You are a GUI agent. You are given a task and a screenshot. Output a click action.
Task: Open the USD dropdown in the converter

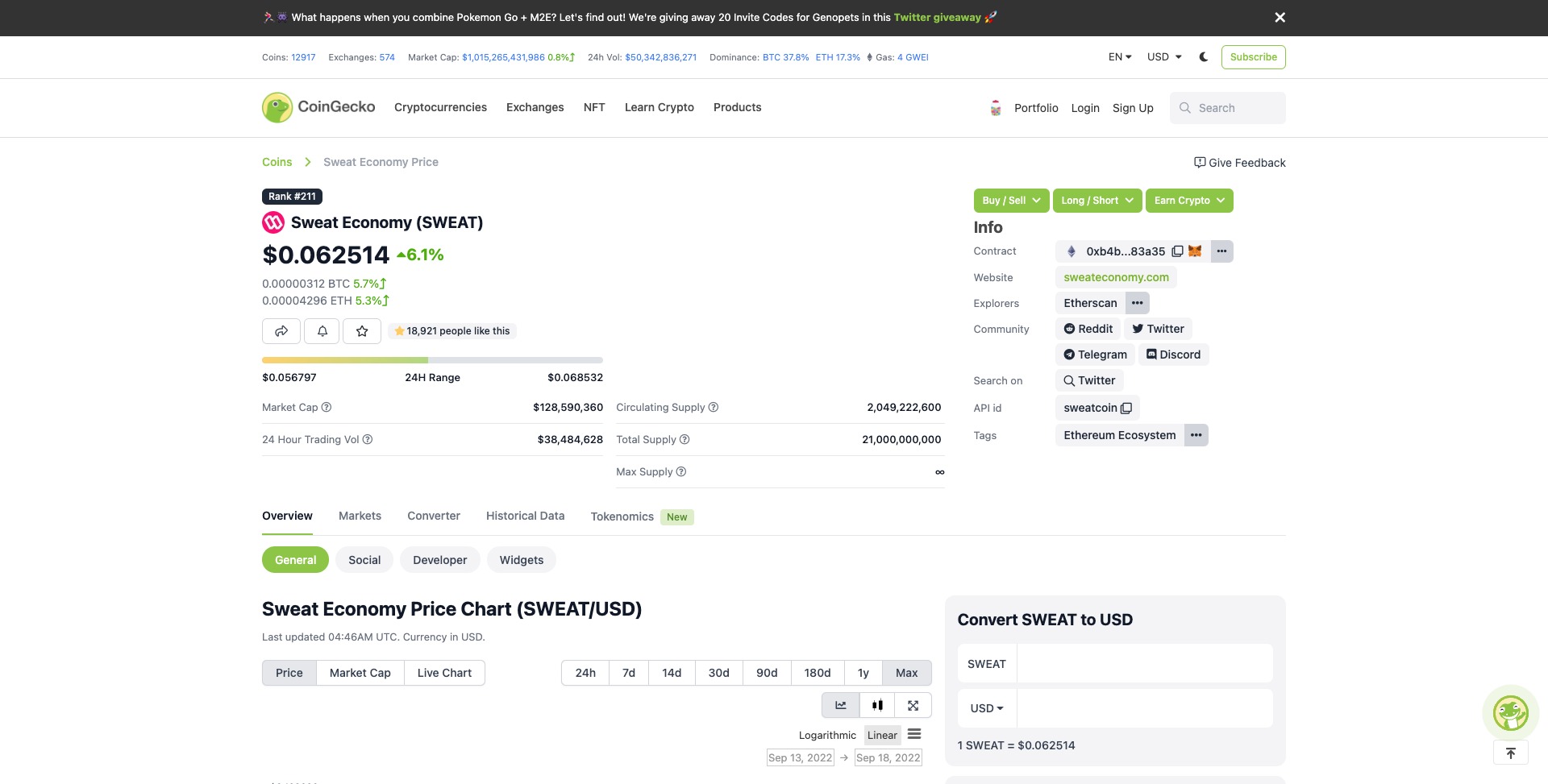tap(985, 707)
